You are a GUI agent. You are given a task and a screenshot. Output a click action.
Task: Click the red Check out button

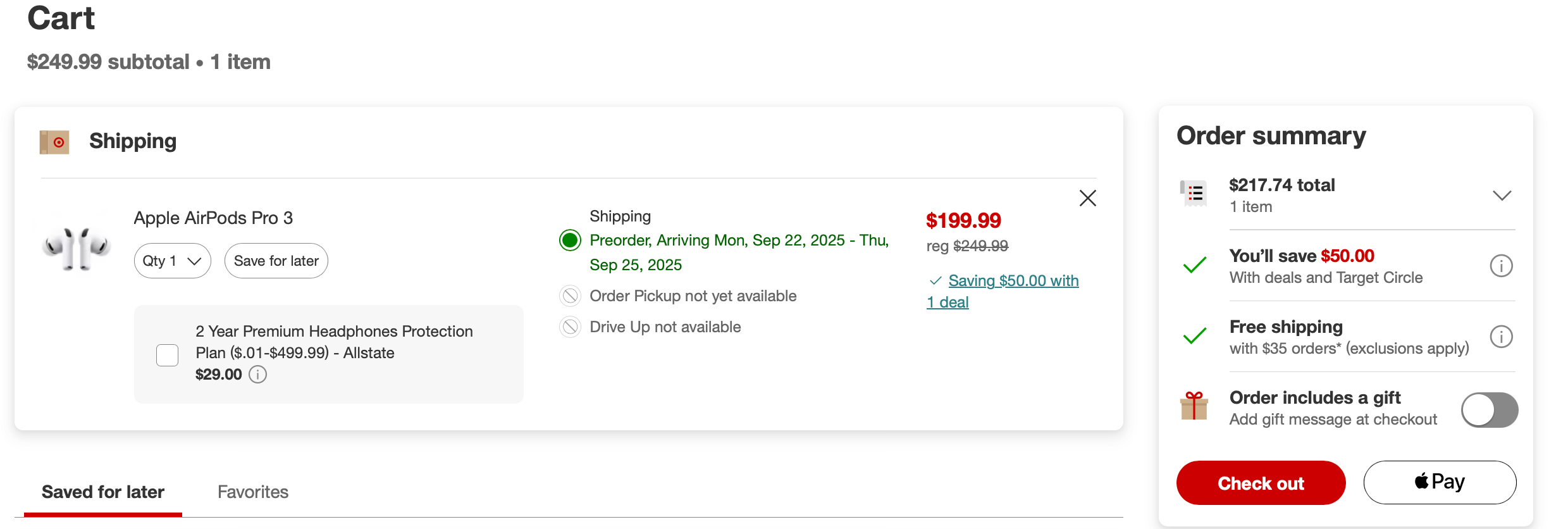[1260, 483]
